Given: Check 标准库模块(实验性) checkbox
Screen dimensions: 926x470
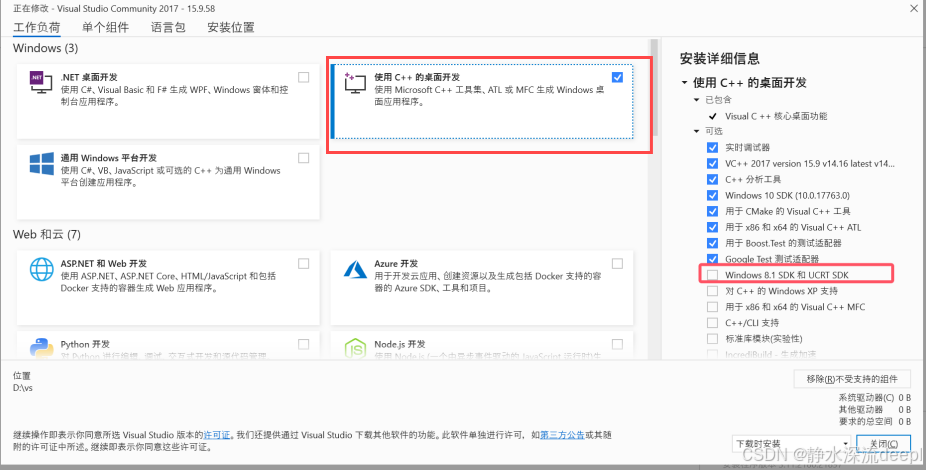Looking at the screenshot, I should click(x=713, y=339).
